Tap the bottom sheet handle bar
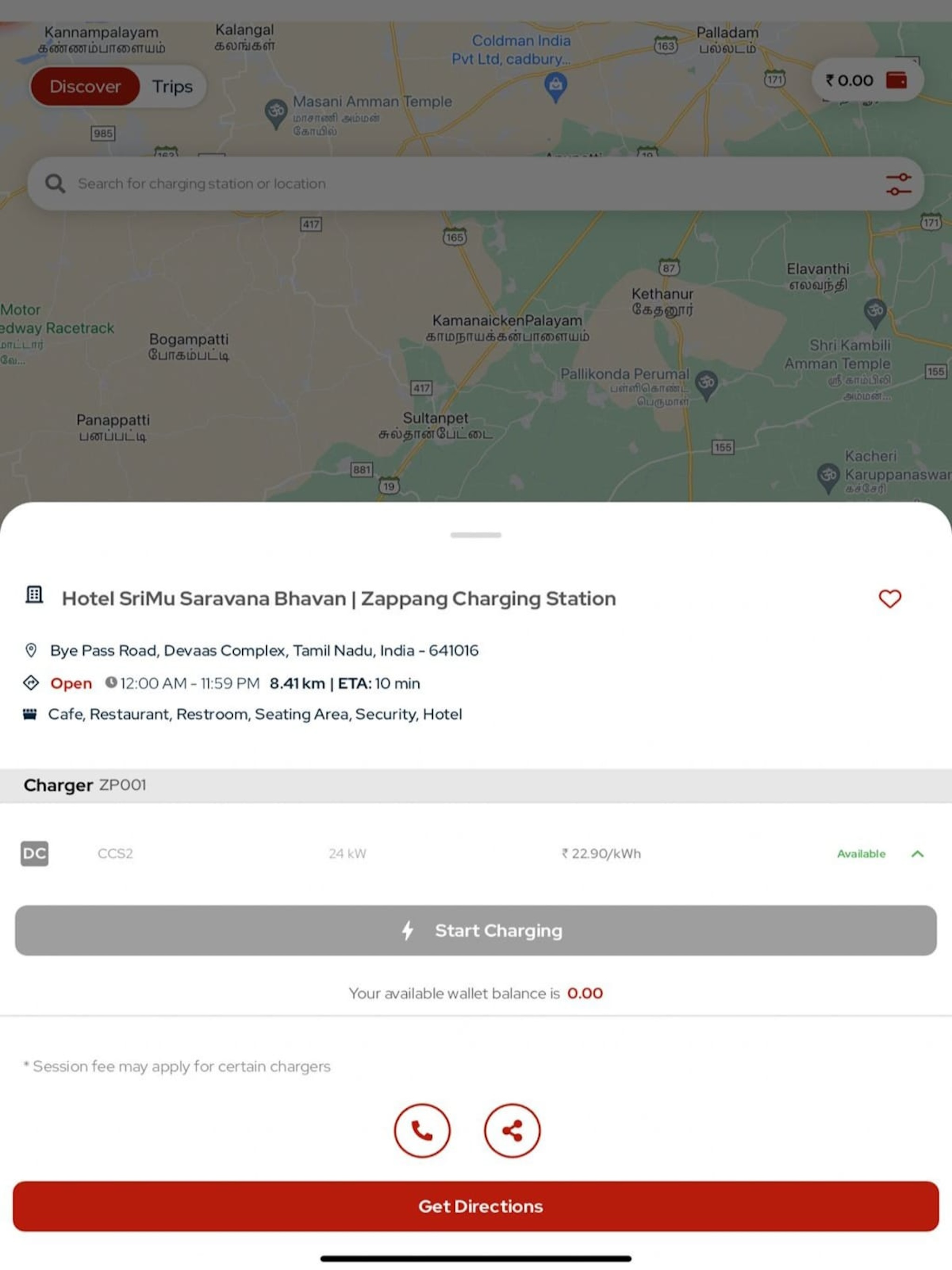The width and height of the screenshot is (952, 1270). pos(476,535)
